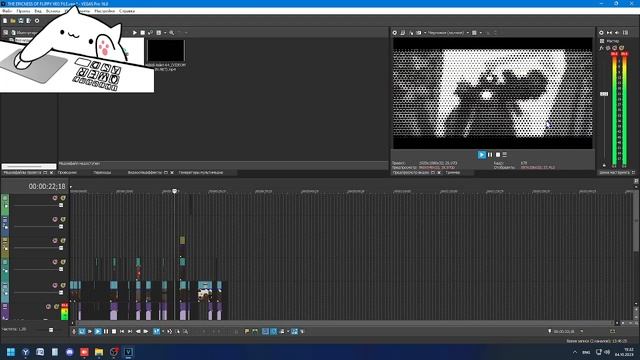This screenshot has height=360, width=640.
Task: Open project properties gear in main toolbar
Action: point(37,20)
